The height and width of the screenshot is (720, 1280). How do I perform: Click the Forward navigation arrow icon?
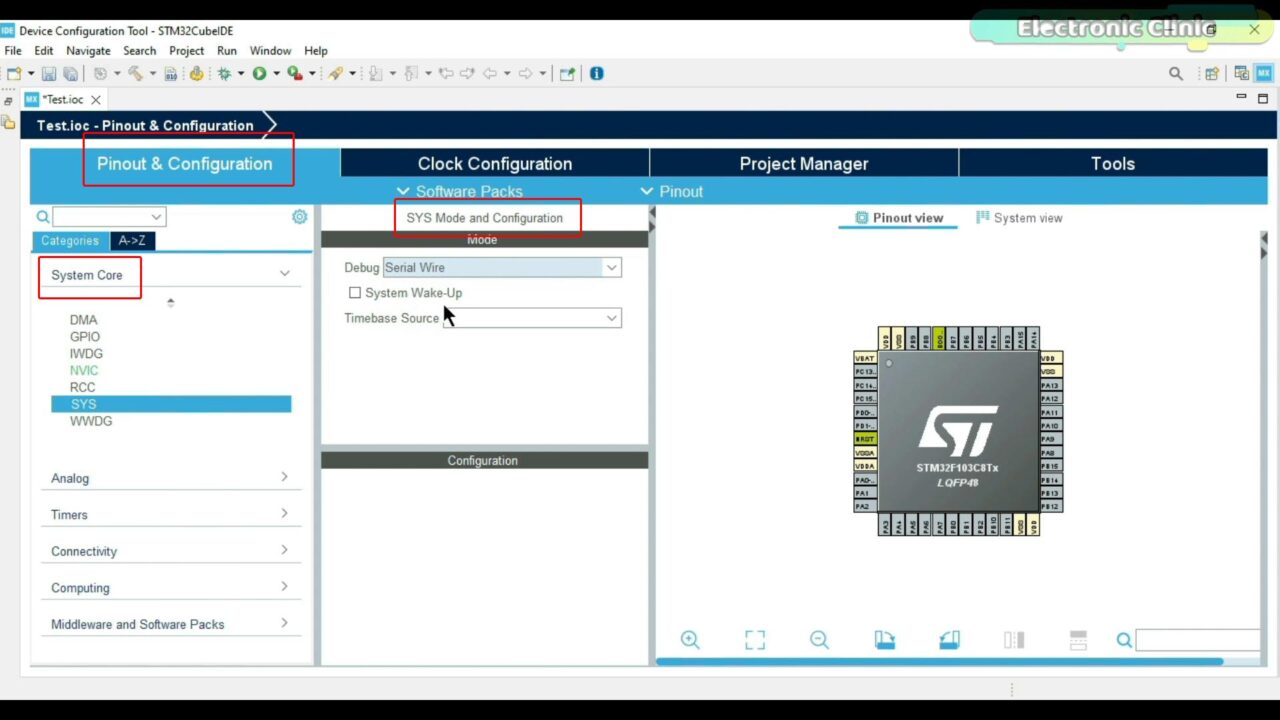[525, 73]
